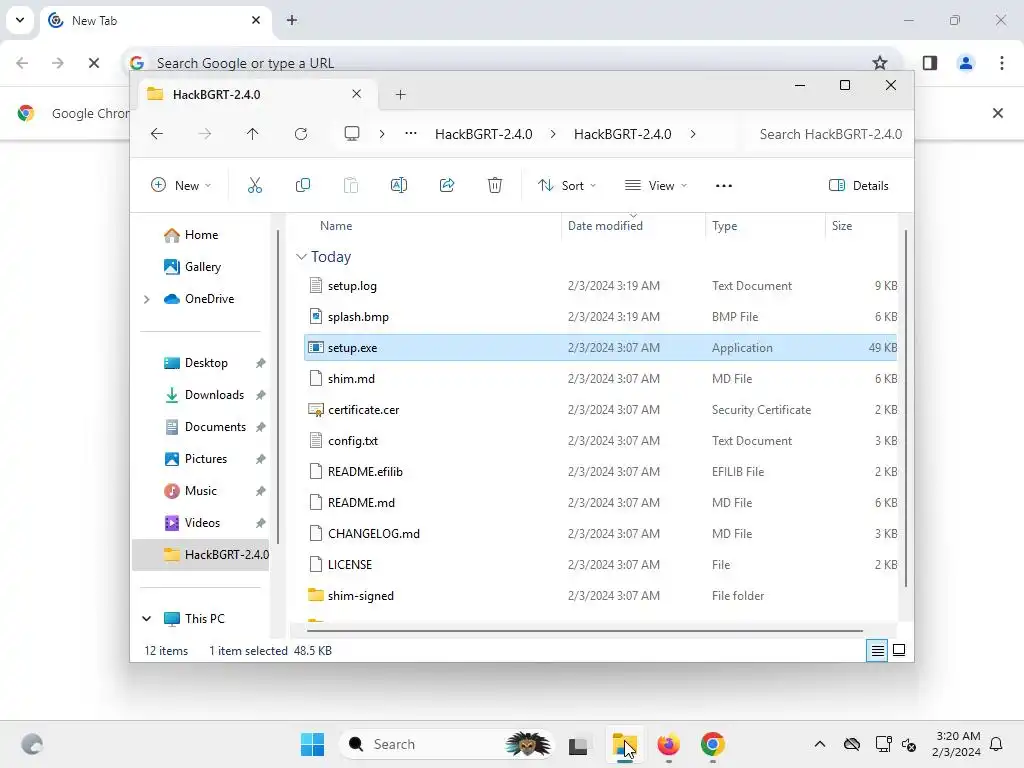Image resolution: width=1024 pixels, height=768 pixels.
Task: Click the Search HackBGRT-2.4.0 box
Action: tap(829, 134)
